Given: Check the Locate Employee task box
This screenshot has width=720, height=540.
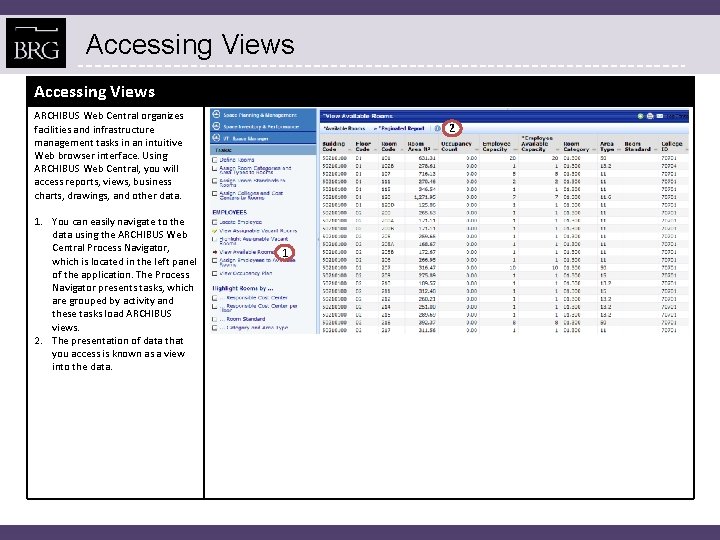Looking at the screenshot, I should [214, 222].
